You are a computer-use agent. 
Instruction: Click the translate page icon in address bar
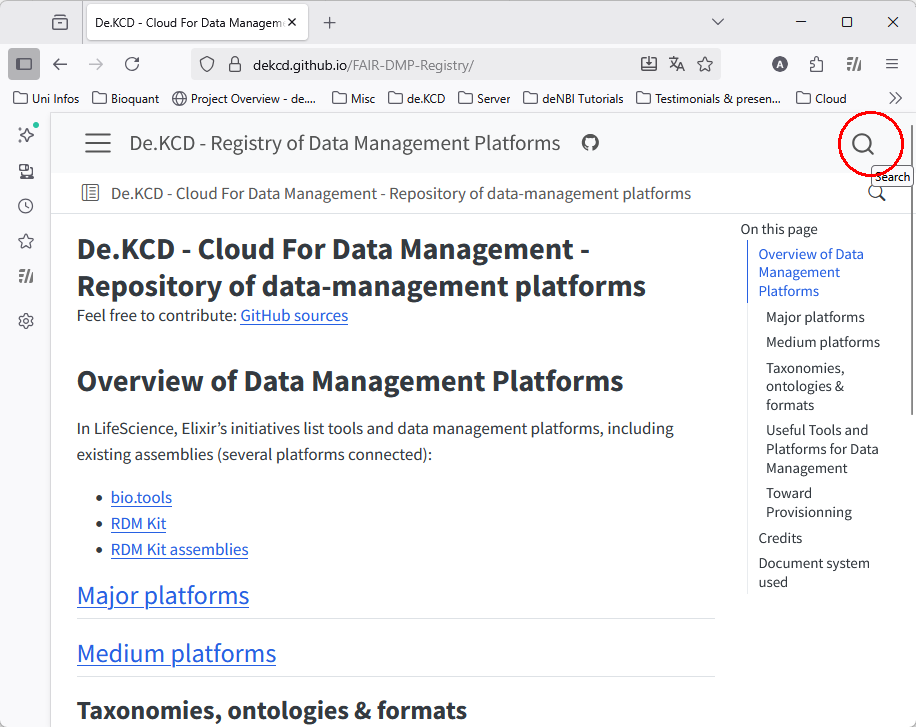click(677, 64)
